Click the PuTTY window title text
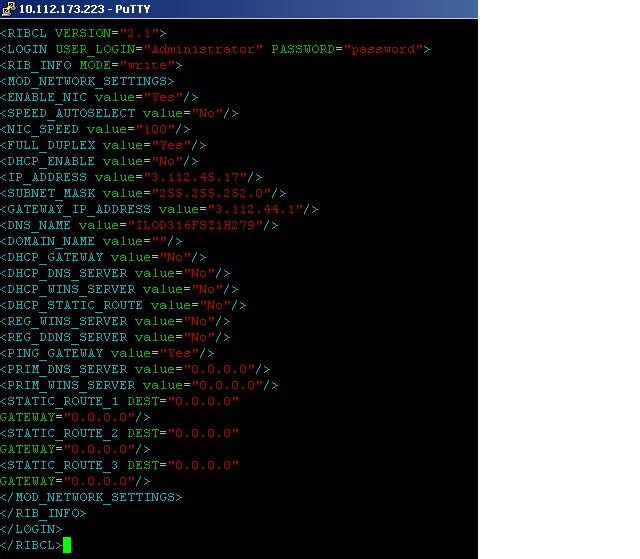This screenshot has height=559, width=640. pos(84,9)
